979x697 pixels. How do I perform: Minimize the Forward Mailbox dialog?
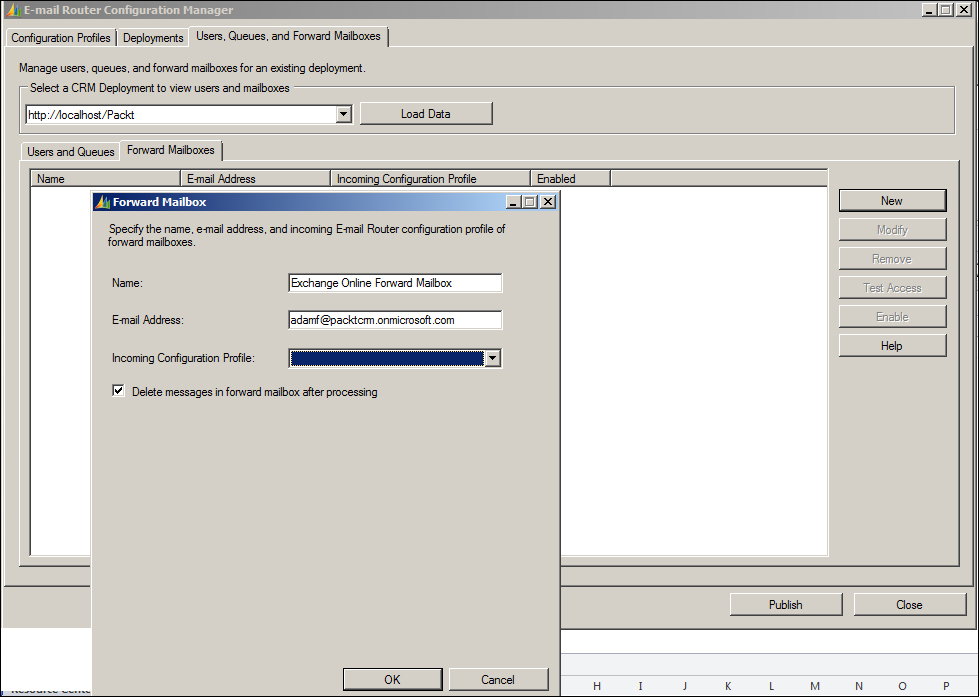coord(513,202)
